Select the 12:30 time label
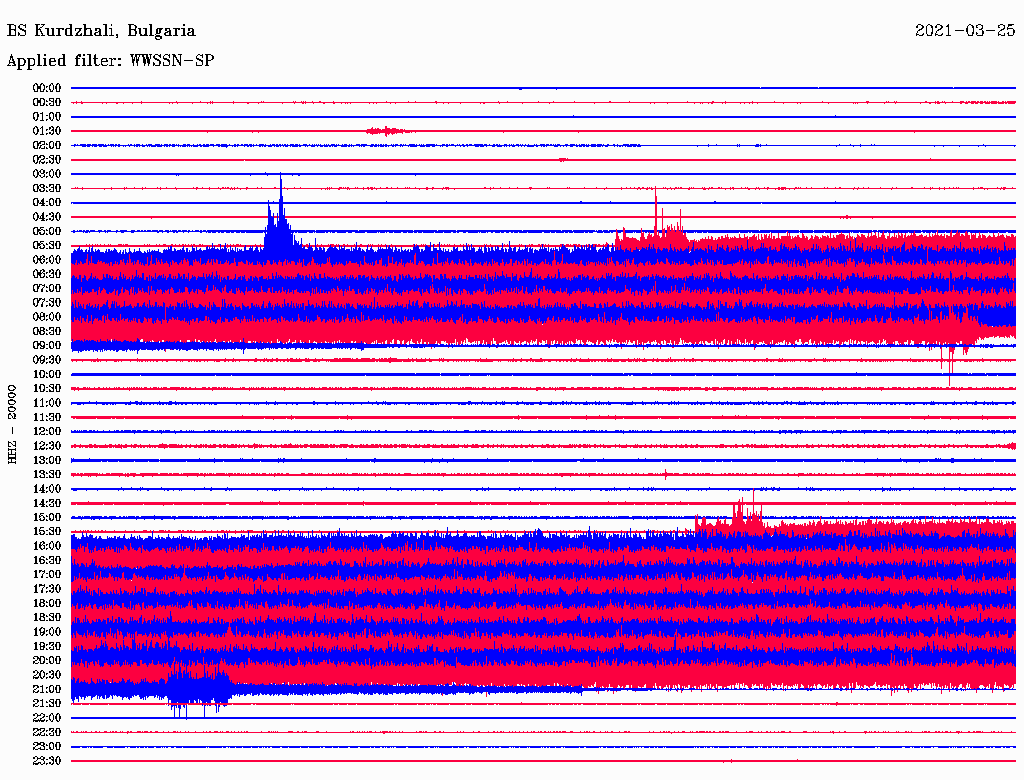 coord(47,446)
